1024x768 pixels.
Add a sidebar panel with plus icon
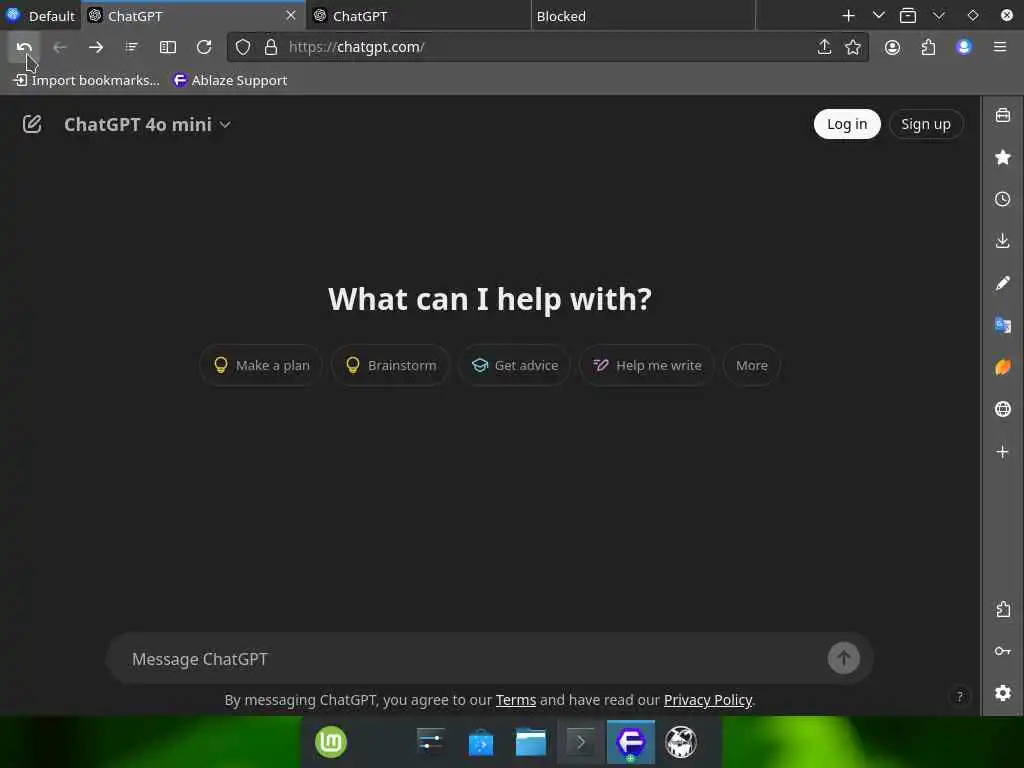tap(1002, 451)
